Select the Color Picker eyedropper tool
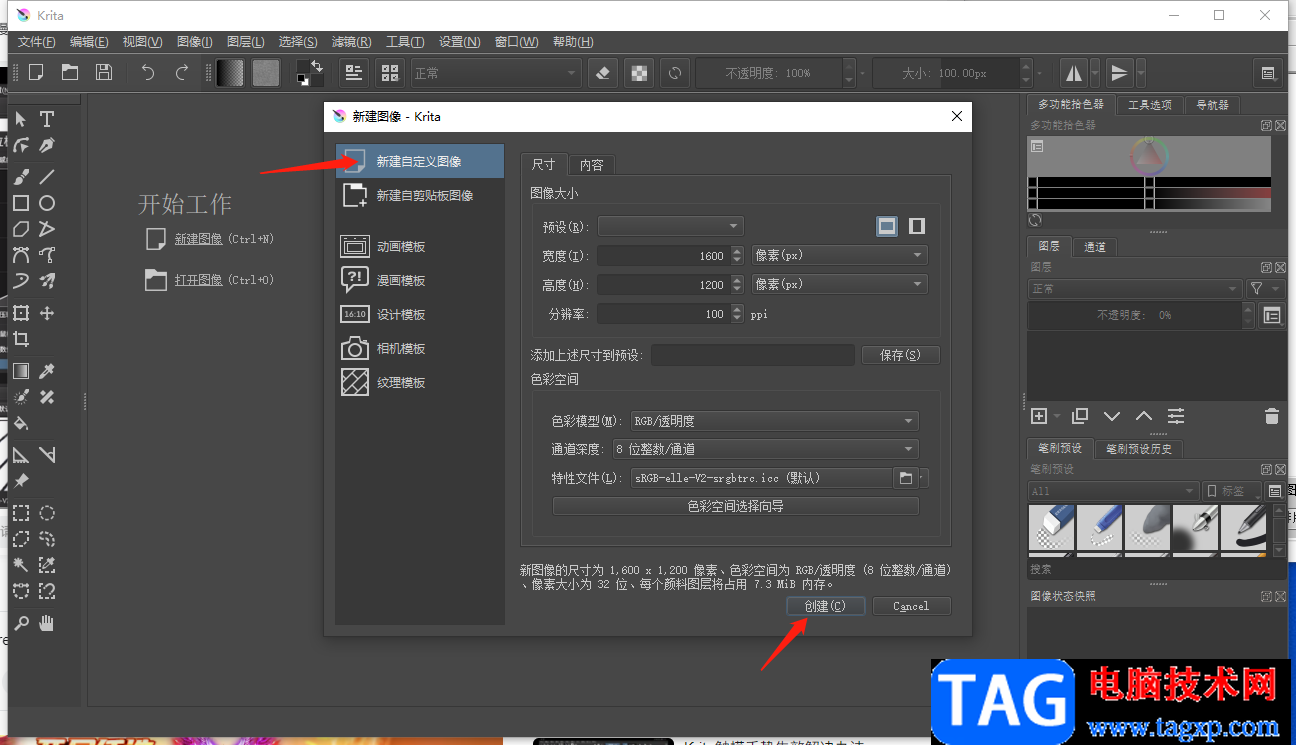Image resolution: width=1296 pixels, height=745 pixels. [x=47, y=371]
